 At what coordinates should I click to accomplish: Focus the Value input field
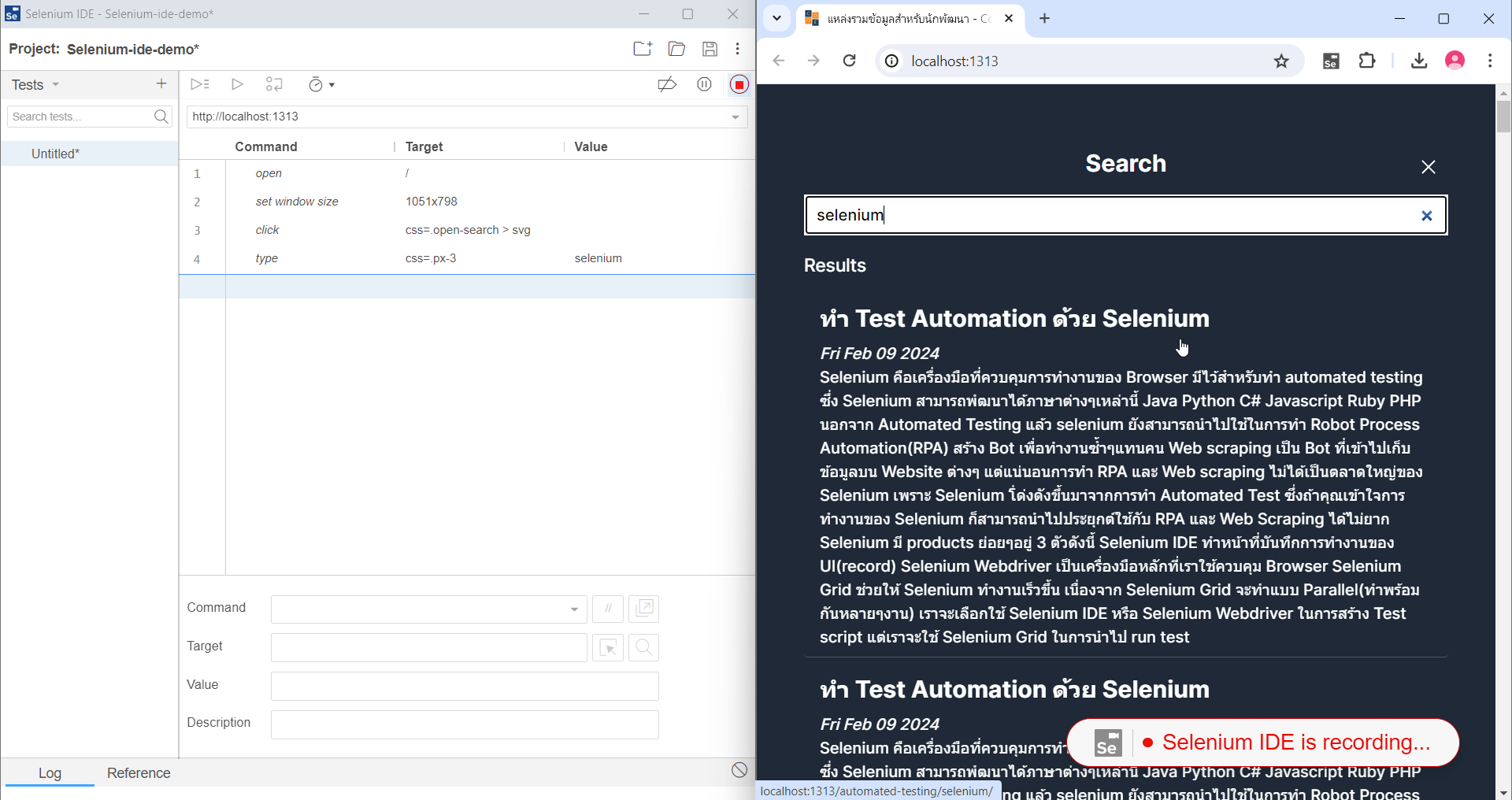pyautogui.click(x=465, y=686)
